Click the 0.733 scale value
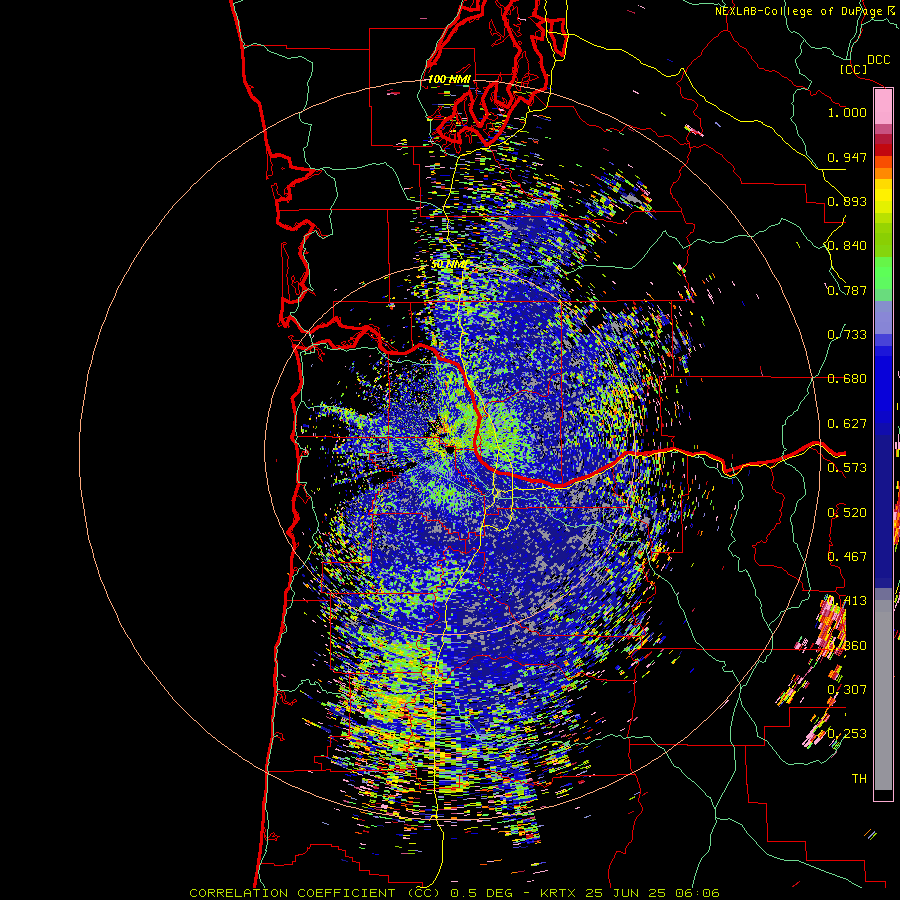The height and width of the screenshot is (900, 900). 847,335
